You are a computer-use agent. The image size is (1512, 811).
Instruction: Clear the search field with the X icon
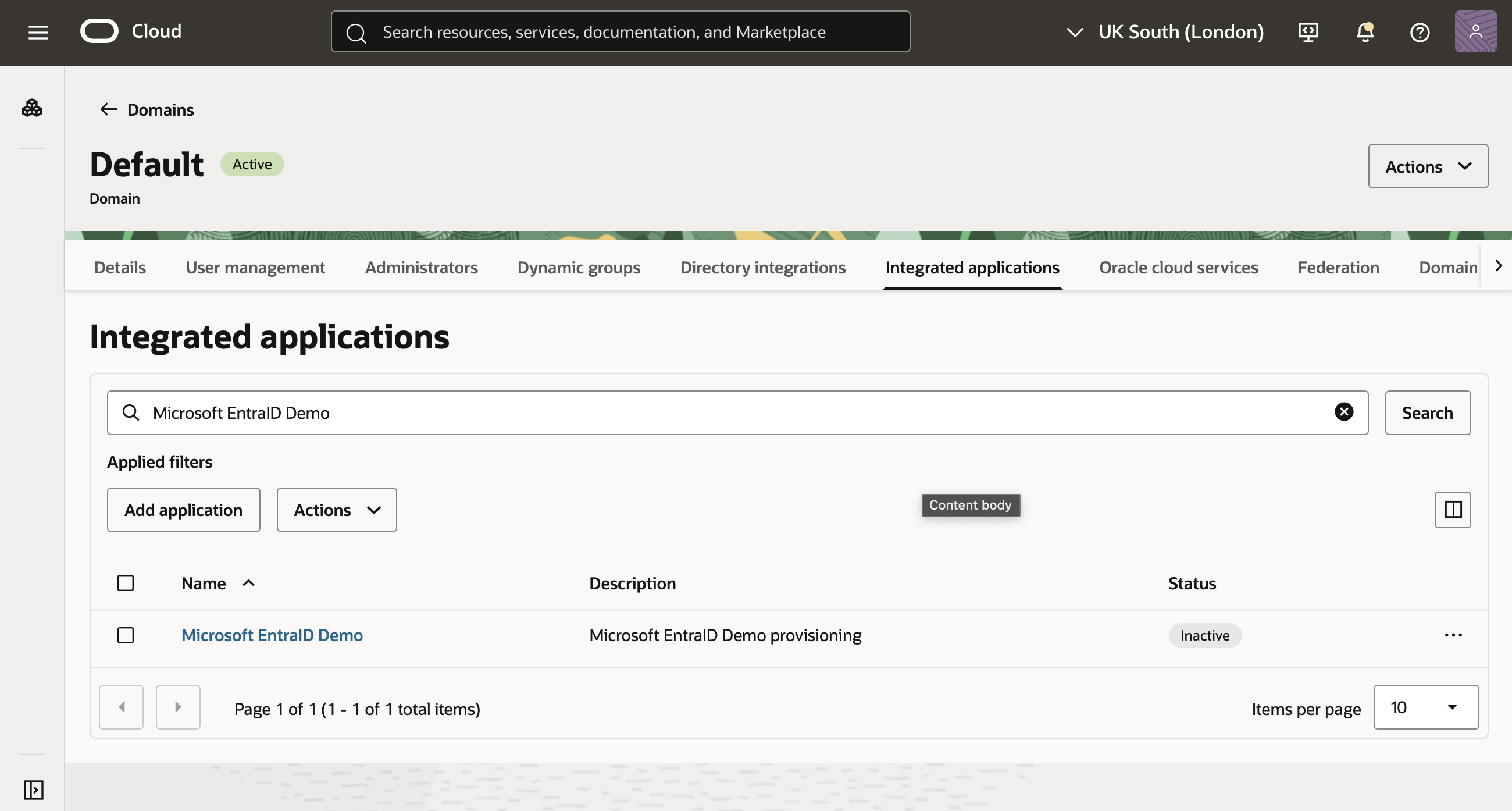[1344, 412]
